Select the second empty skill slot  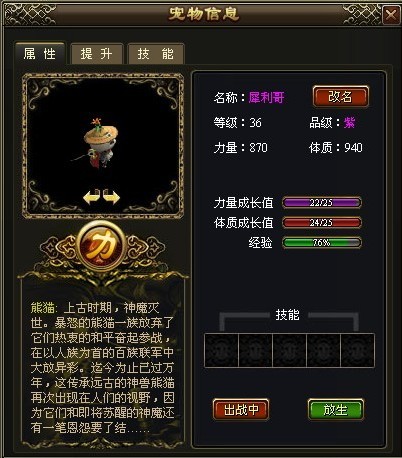pos(255,350)
